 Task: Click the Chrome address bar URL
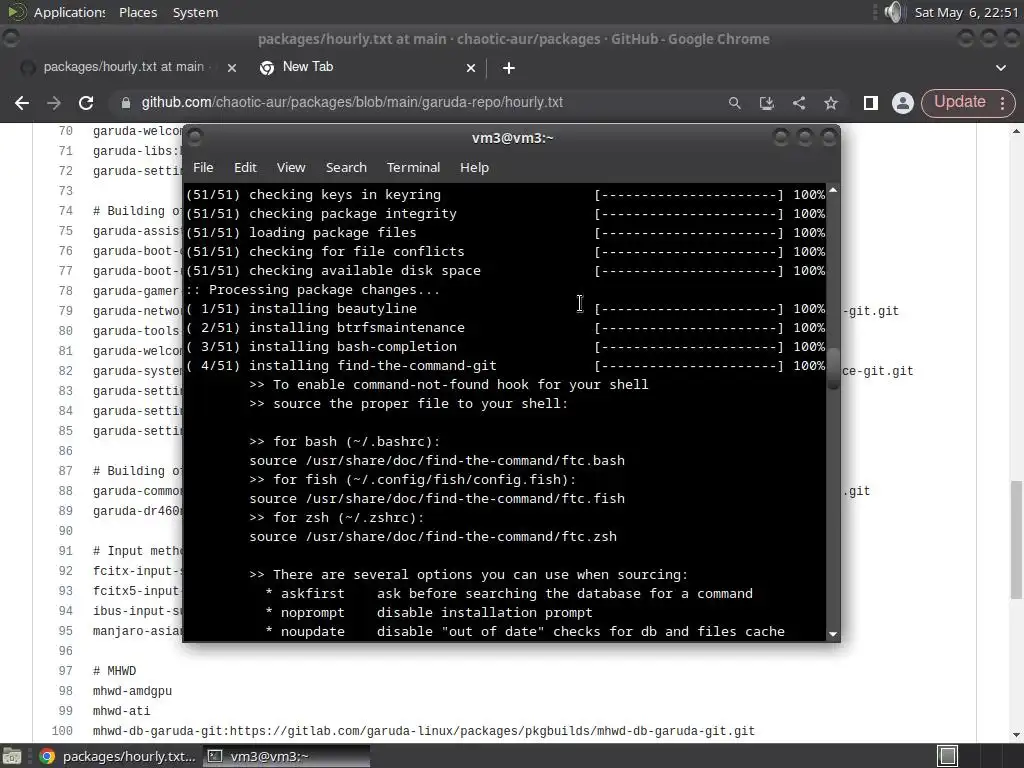click(x=352, y=103)
